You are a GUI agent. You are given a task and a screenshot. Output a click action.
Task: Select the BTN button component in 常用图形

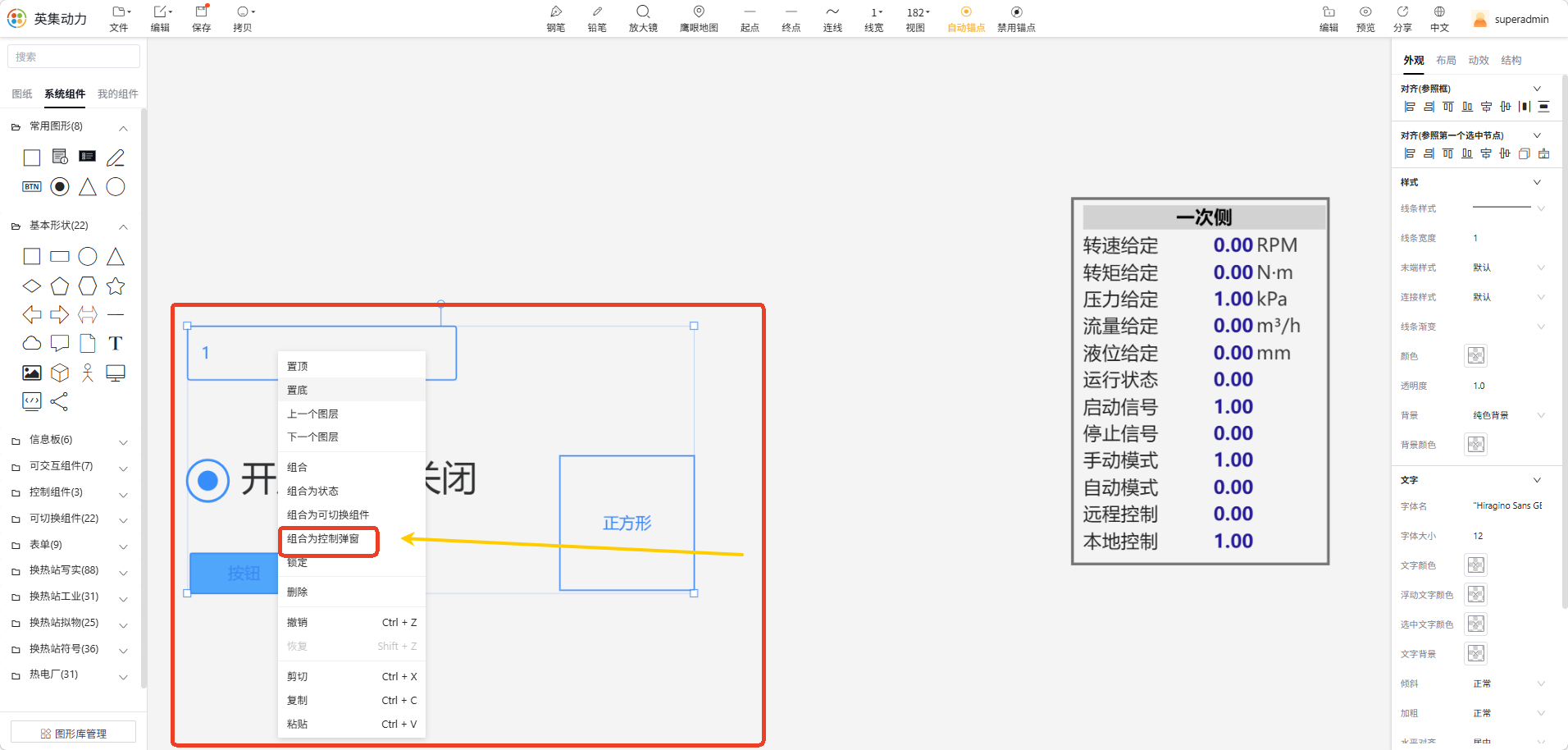click(32, 187)
